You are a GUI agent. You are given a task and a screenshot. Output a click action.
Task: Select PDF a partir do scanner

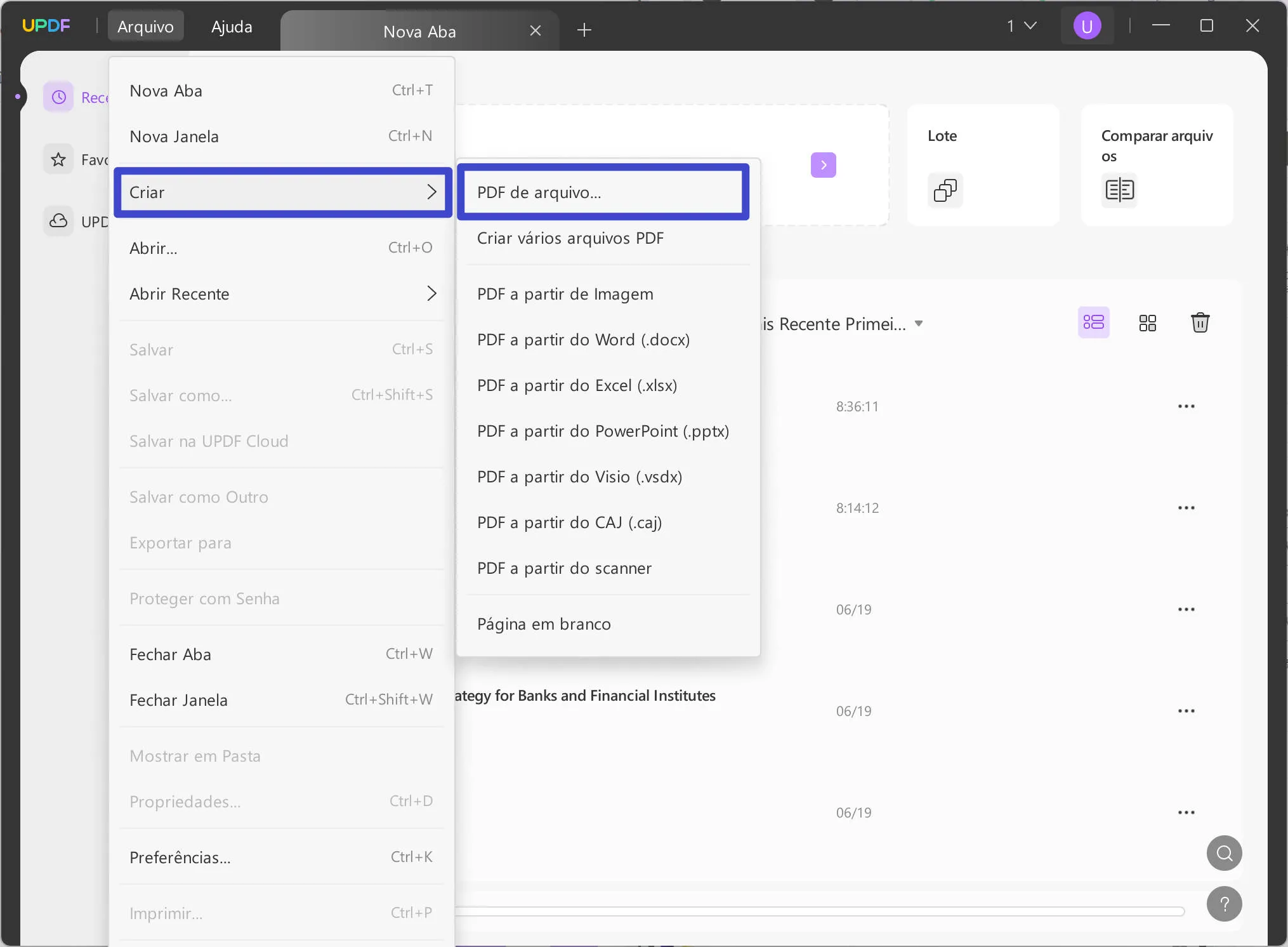[x=608, y=568]
